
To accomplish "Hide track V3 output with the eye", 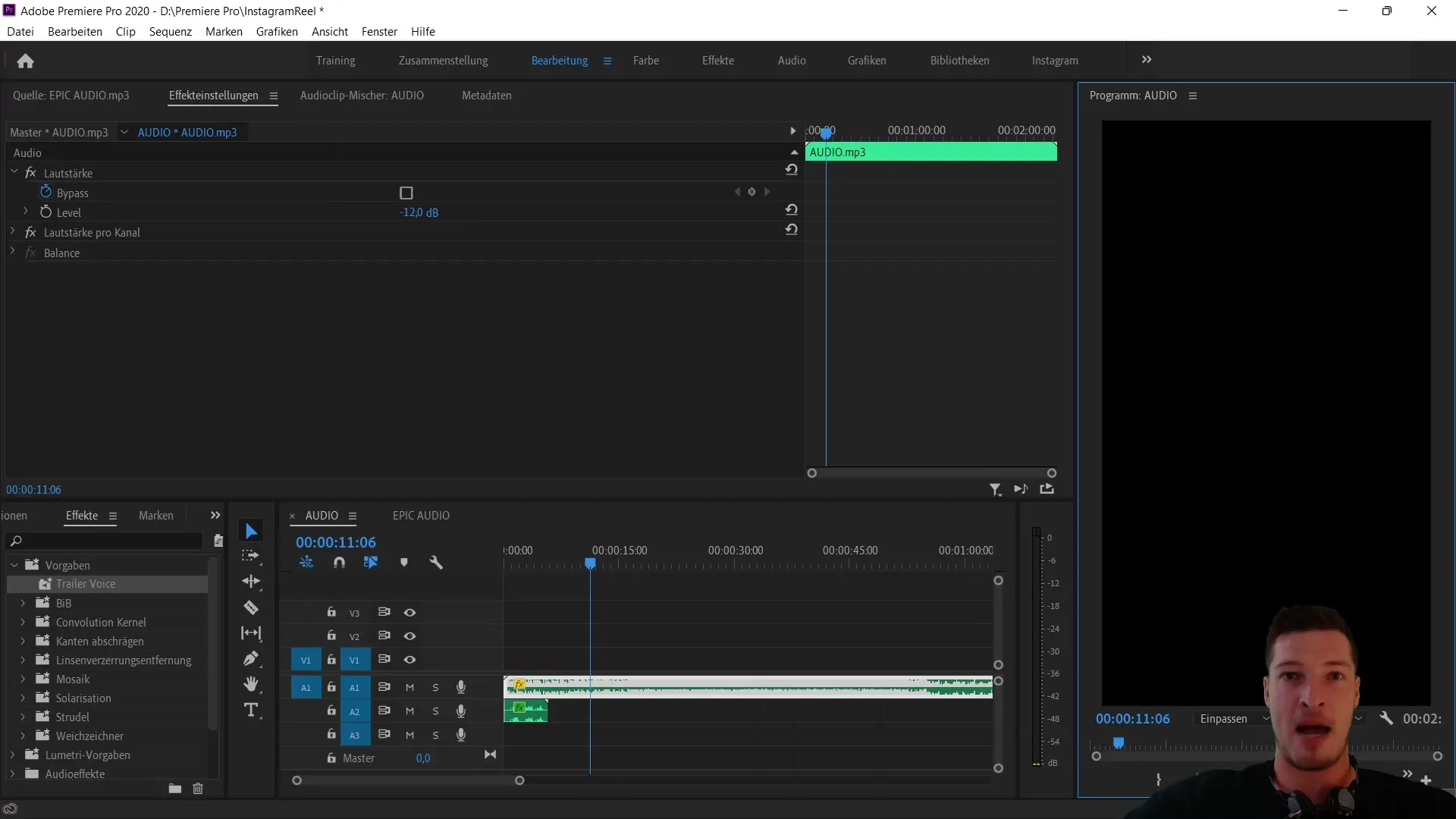I will 409,613.
